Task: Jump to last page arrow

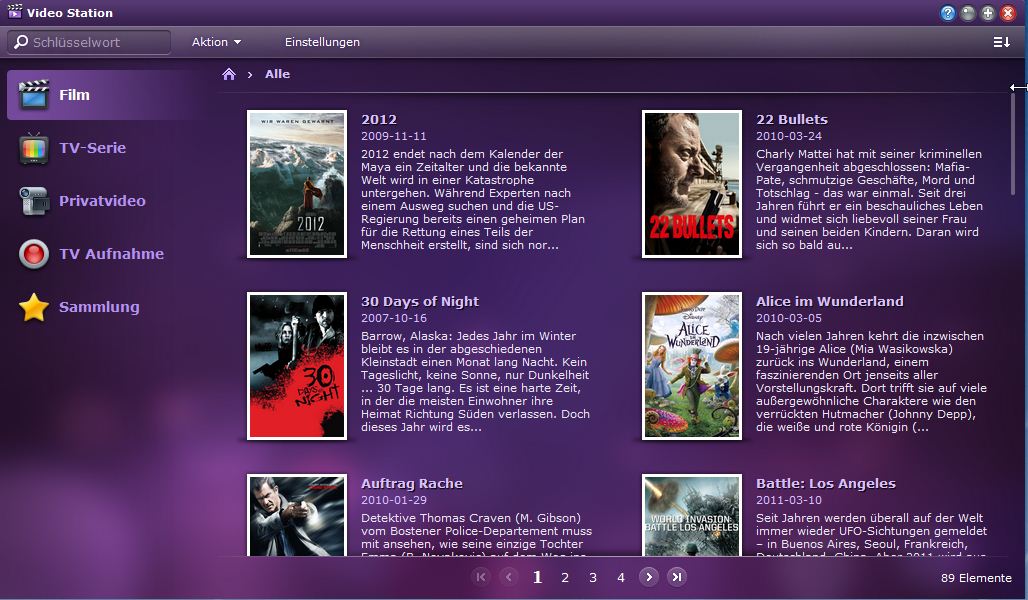Action: [x=677, y=577]
